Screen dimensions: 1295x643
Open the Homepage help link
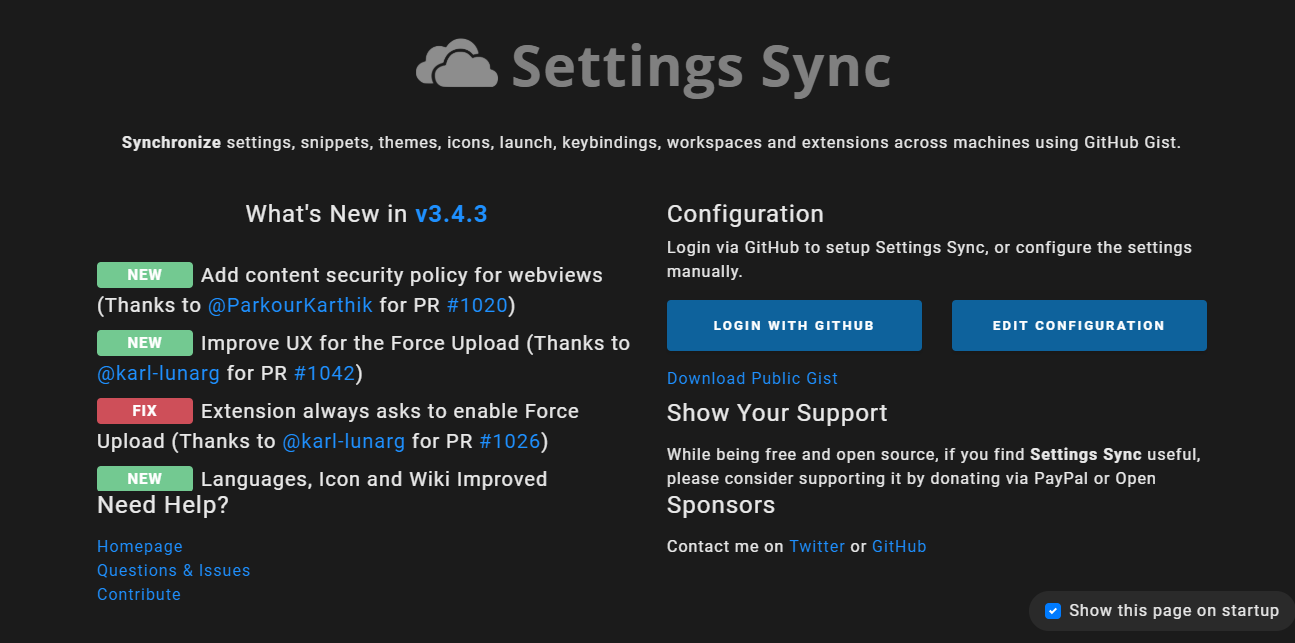click(140, 546)
